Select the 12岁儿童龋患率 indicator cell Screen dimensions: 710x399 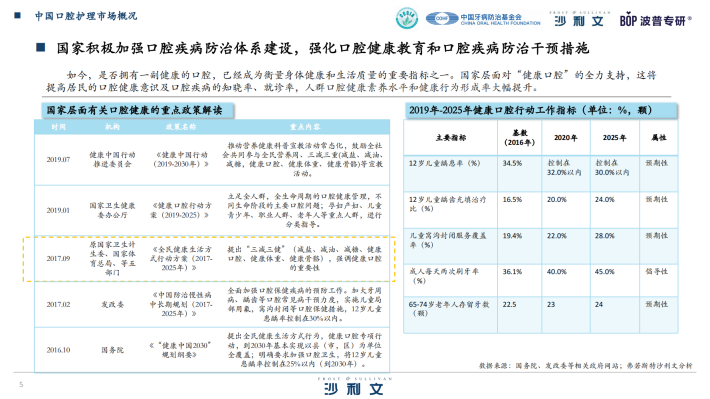[x=445, y=163]
